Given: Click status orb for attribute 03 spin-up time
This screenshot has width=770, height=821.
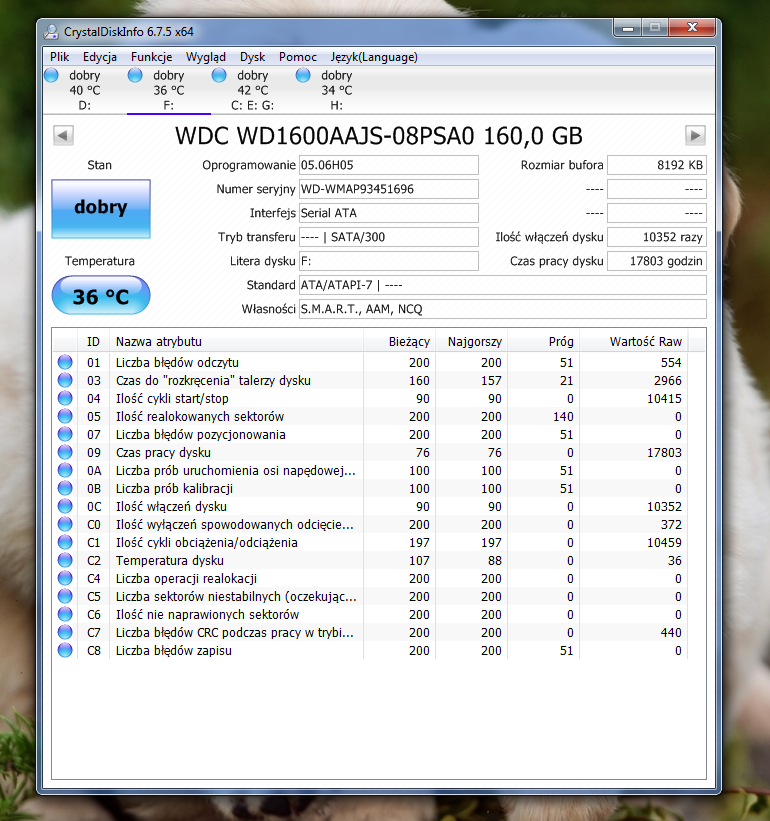Looking at the screenshot, I should click(x=65, y=380).
